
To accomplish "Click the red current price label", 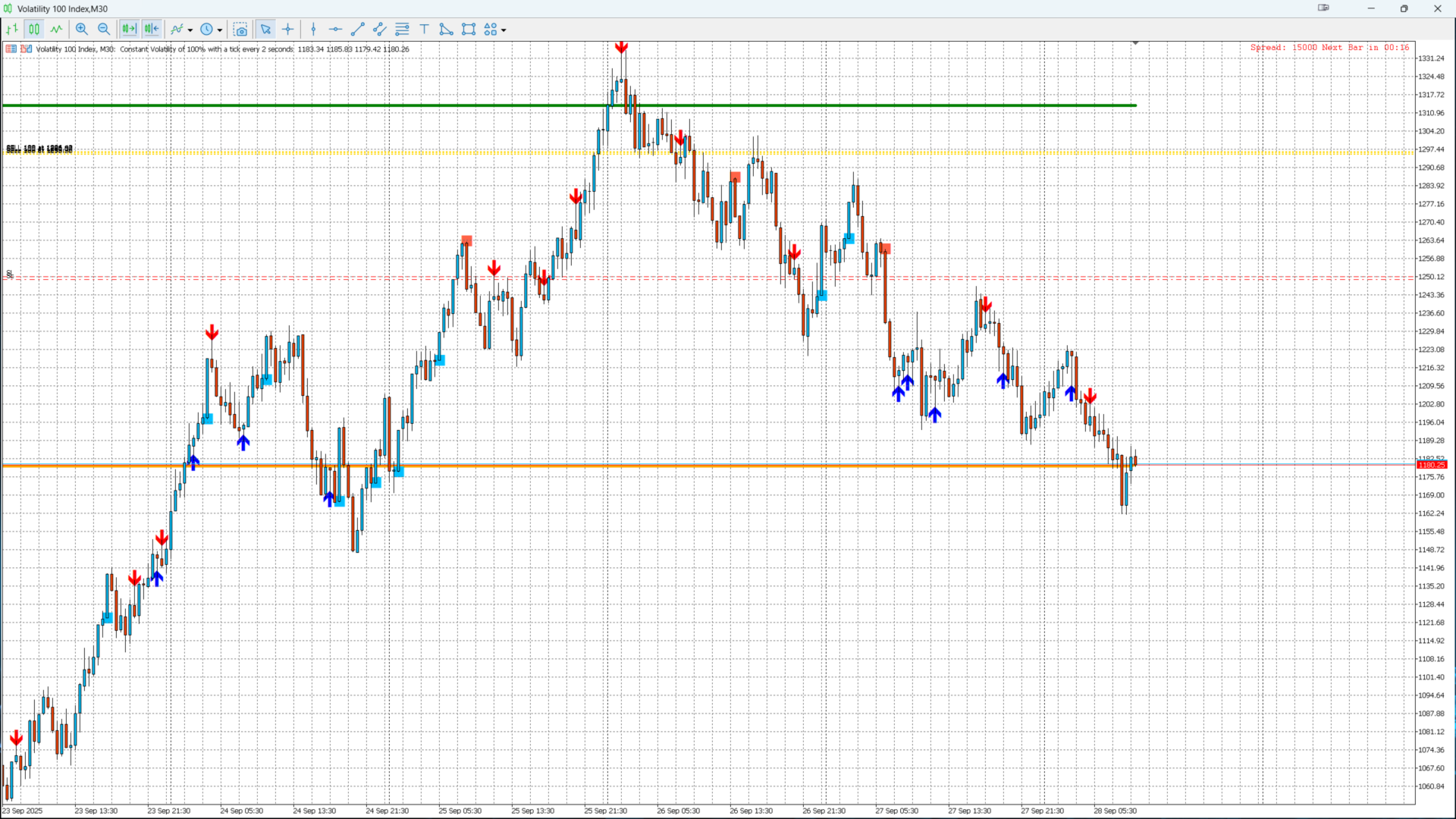I will [1431, 465].
